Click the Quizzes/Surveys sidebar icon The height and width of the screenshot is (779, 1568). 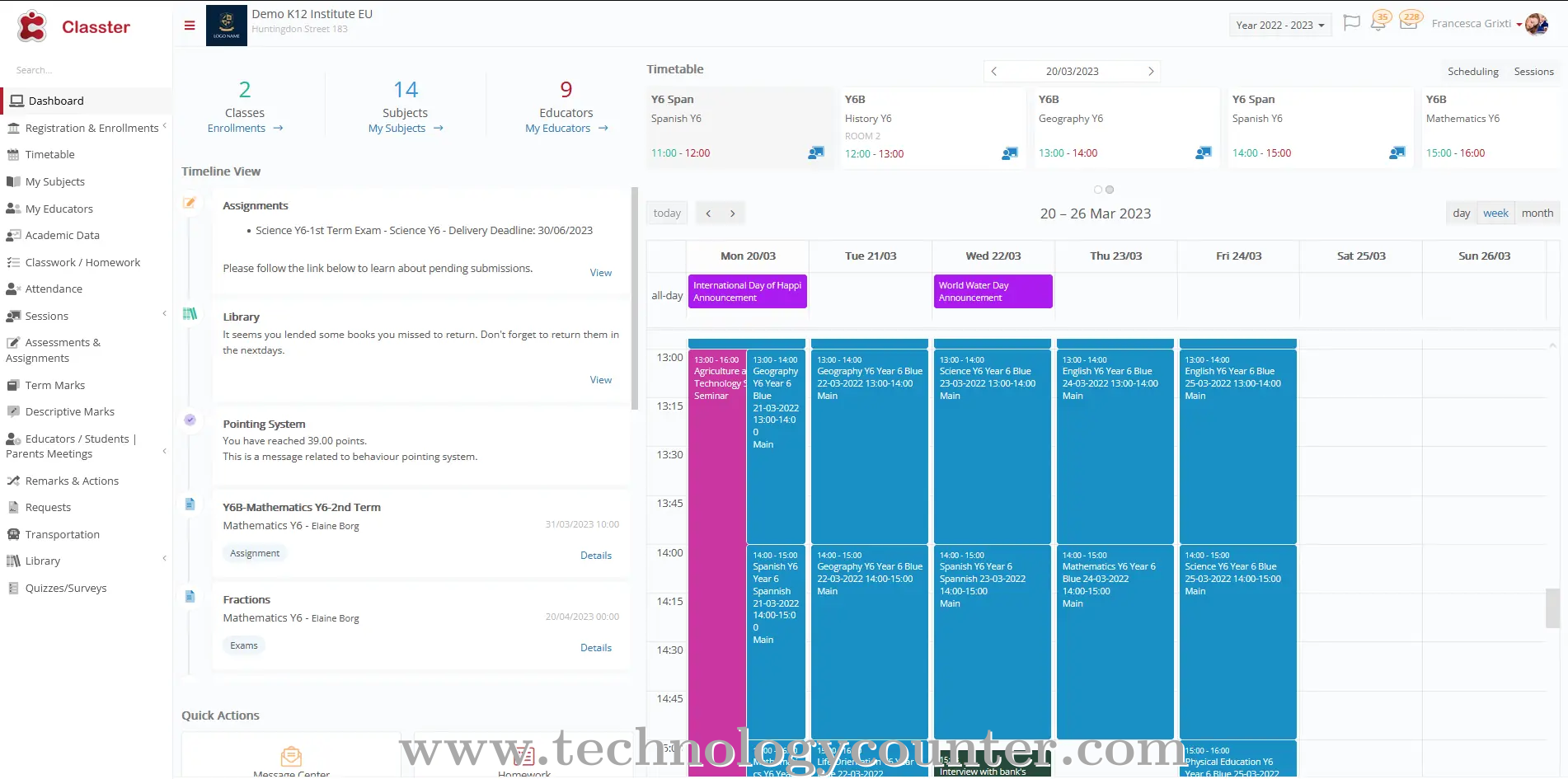tap(13, 589)
